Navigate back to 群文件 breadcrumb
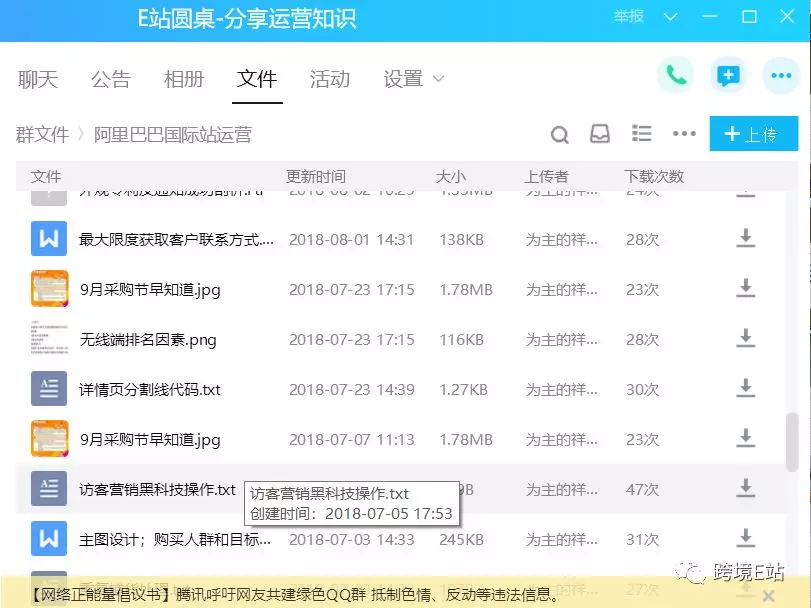This screenshot has width=811, height=608. pyautogui.click(x=42, y=134)
